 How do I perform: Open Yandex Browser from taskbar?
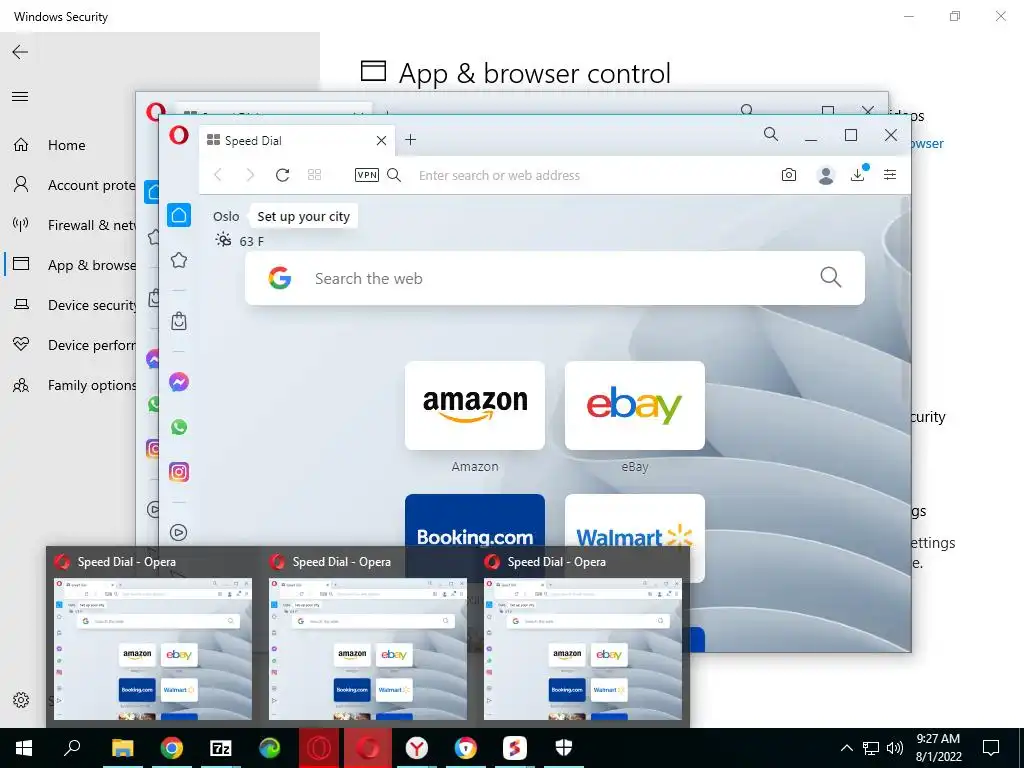pyautogui.click(x=417, y=748)
